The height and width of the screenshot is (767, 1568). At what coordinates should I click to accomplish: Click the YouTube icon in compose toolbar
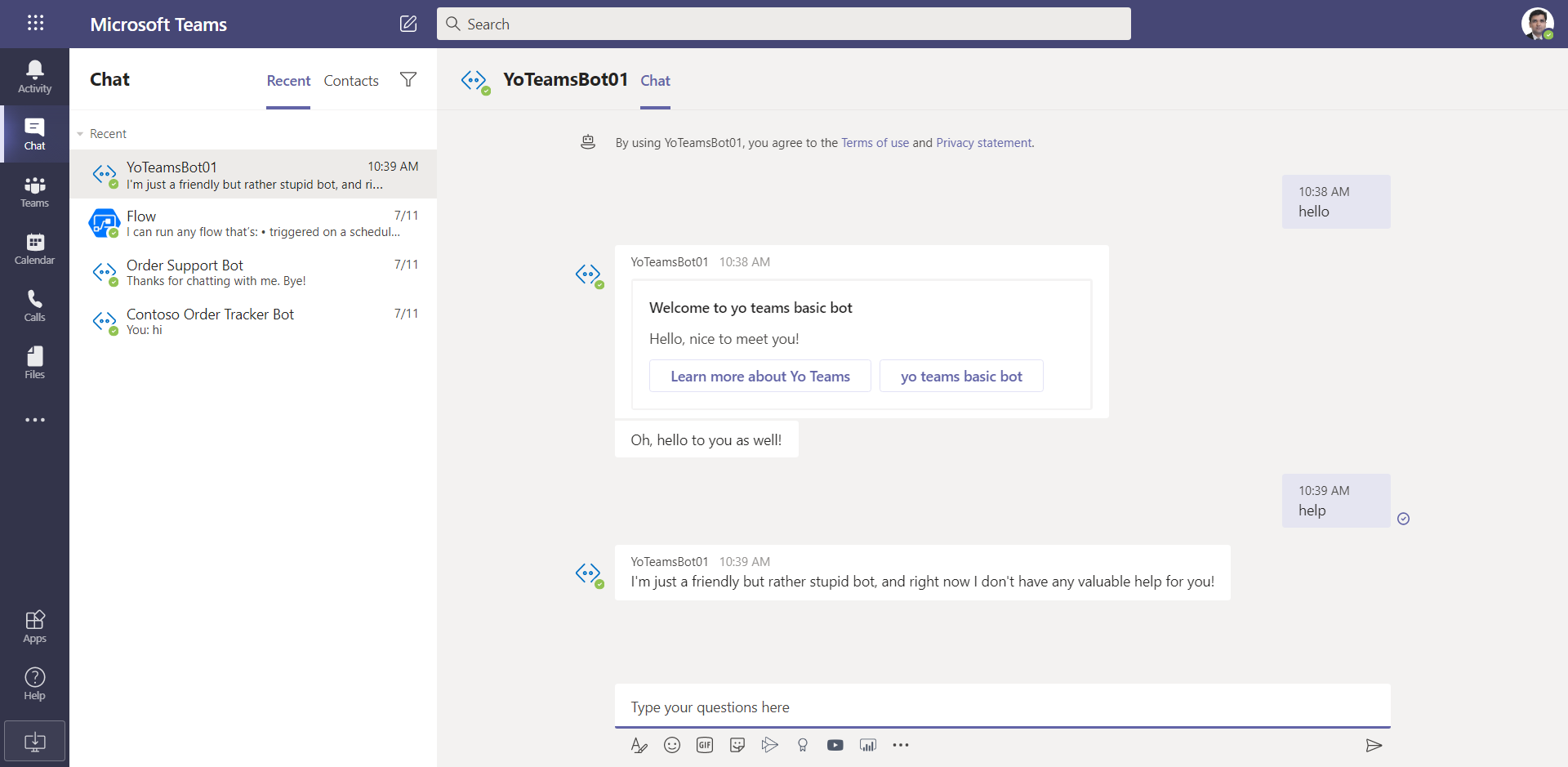[x=835, y=745]
